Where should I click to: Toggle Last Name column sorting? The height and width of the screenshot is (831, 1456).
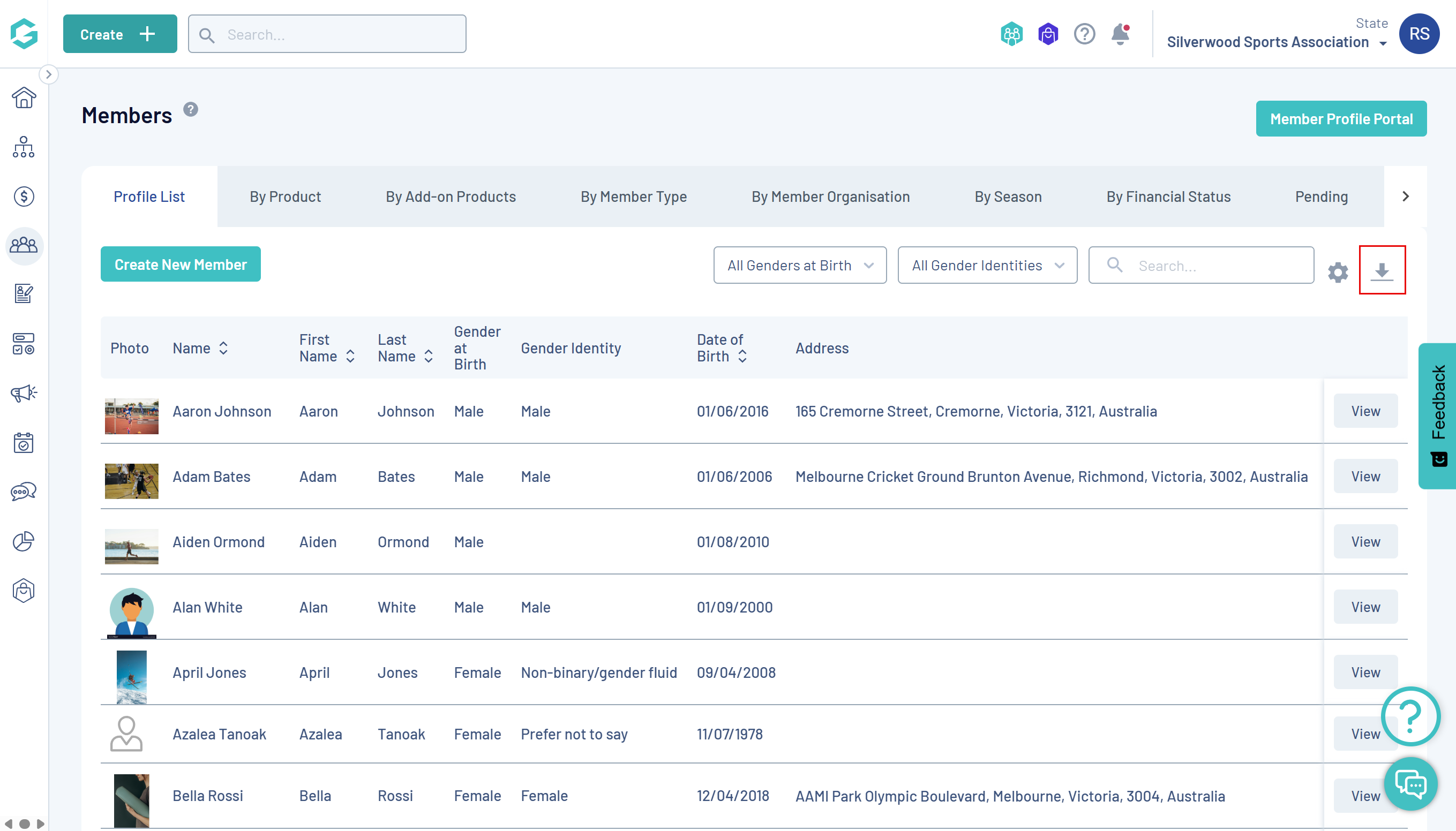428,357
